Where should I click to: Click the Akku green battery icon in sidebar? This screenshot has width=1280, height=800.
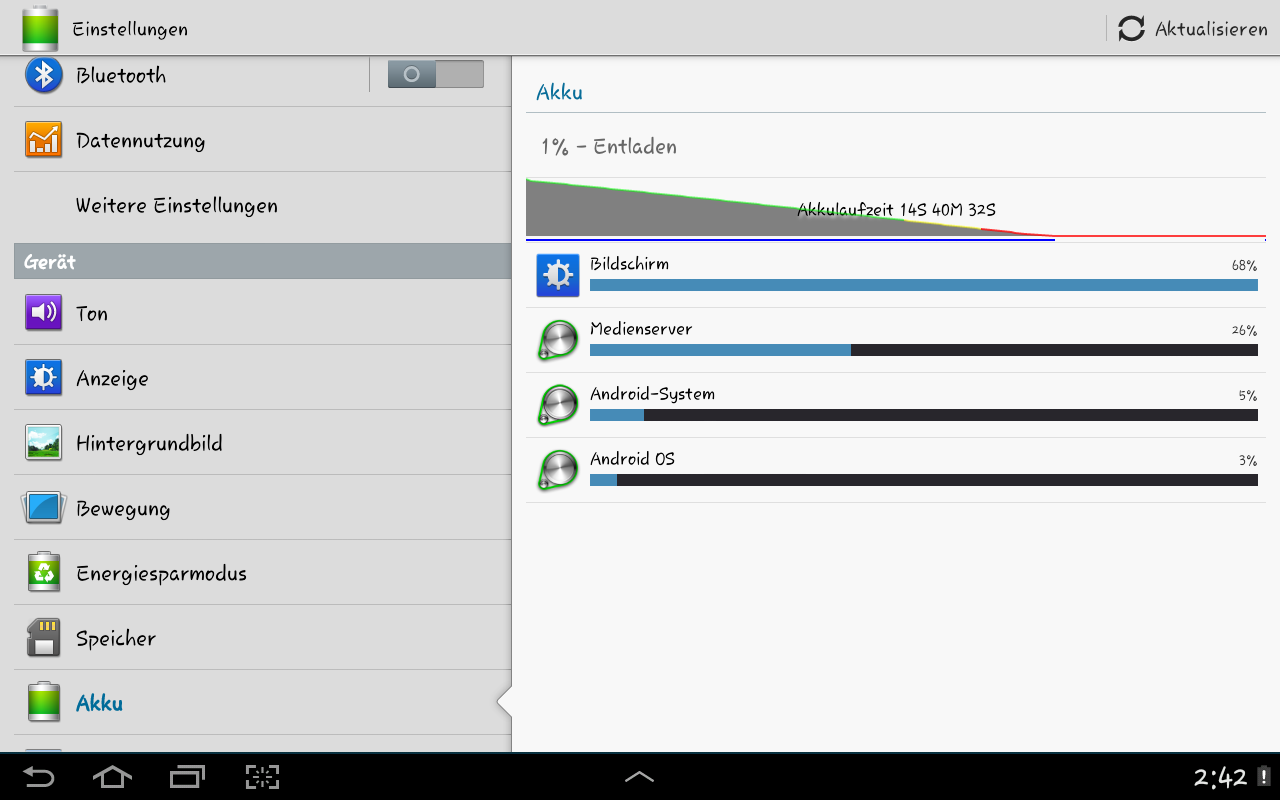coord(44,702)
